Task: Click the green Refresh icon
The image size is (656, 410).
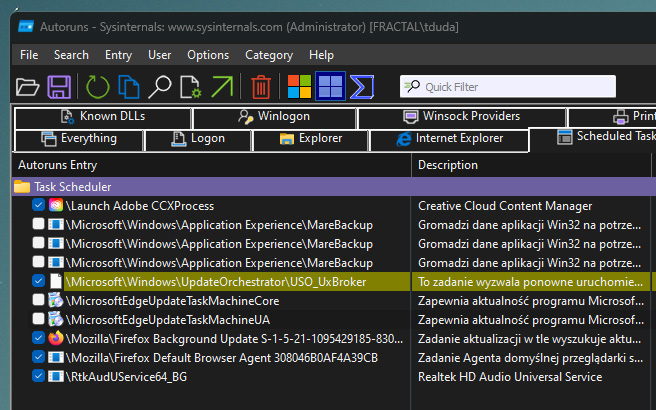Action: tap(97, 87)
